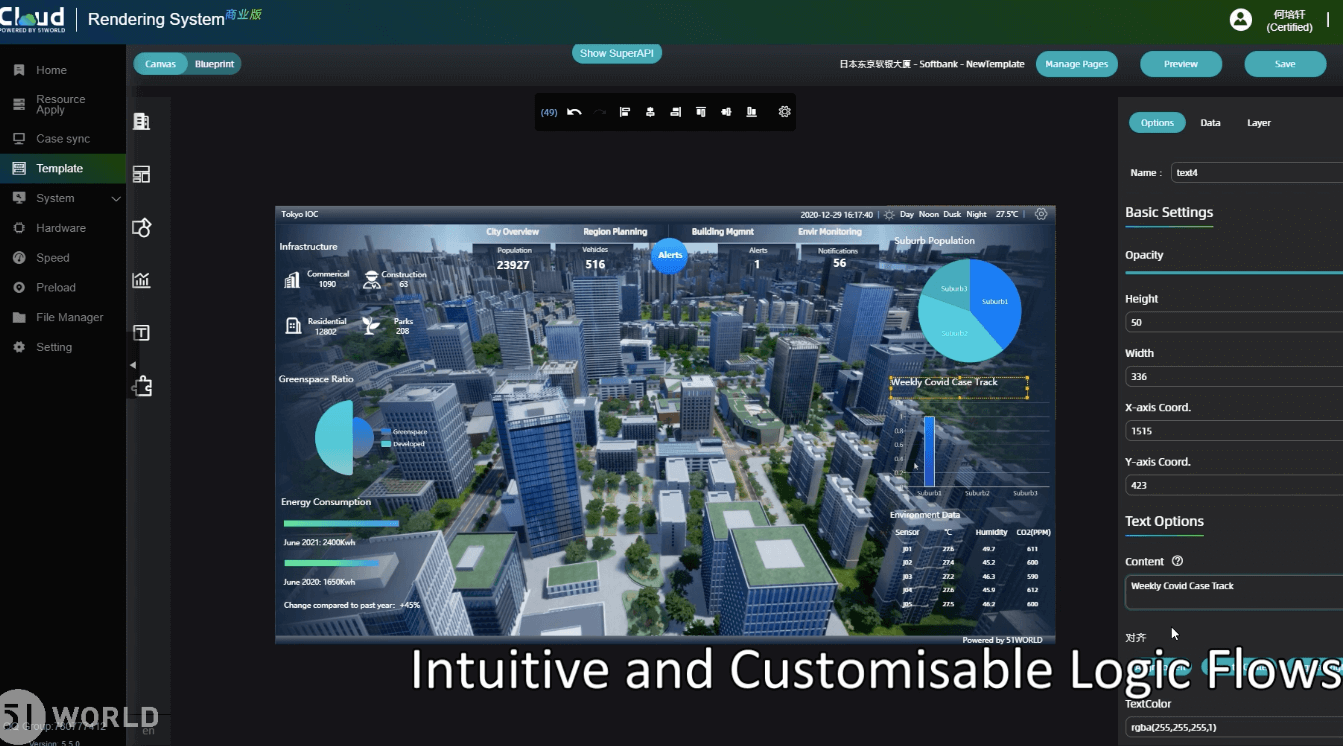Open the puzzle-piece plugin components icon
1343x746 pixels.
142,386
